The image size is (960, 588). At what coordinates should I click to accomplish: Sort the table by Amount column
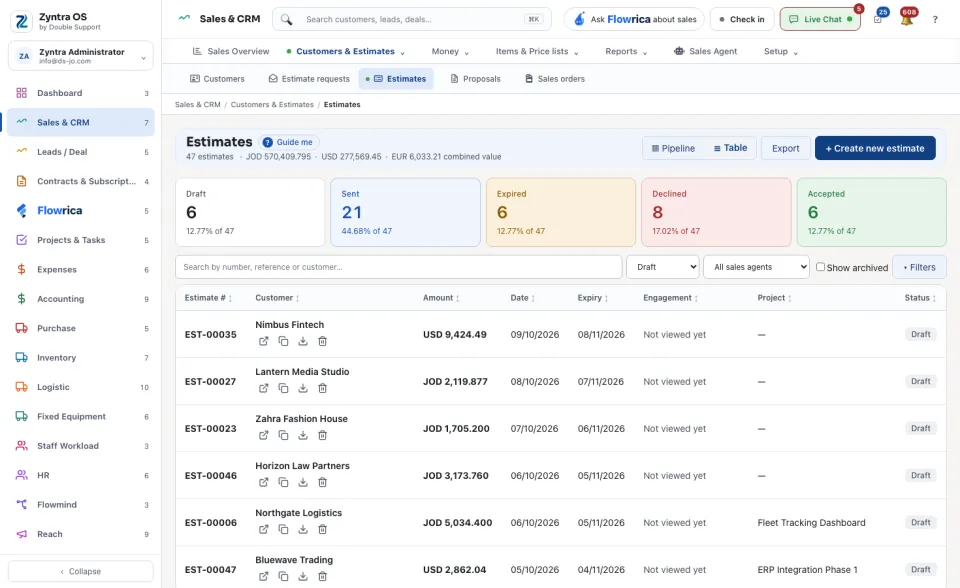point(441,298)
